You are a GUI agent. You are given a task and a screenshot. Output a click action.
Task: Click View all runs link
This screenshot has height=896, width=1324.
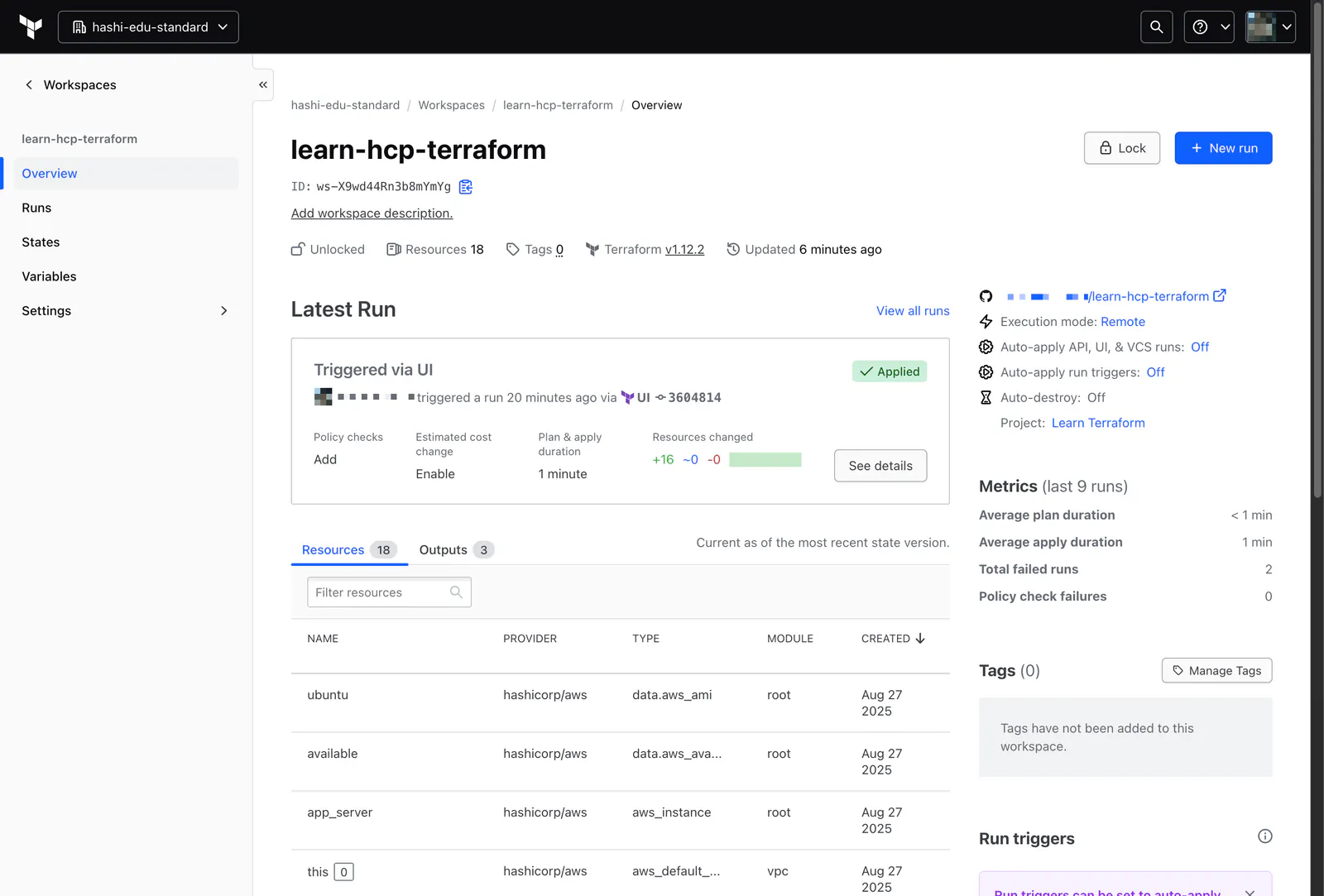[913, 311]
